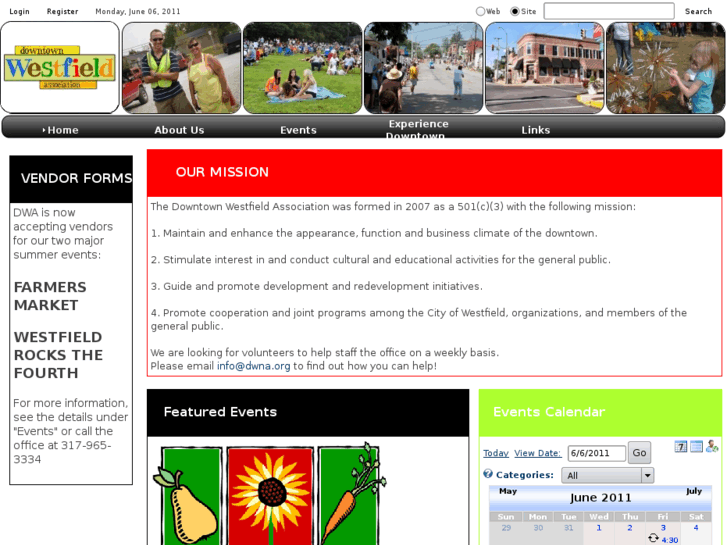The image size is (727, 545).
Task: Click the info@dwna.org email link
Action: [254, 366]
